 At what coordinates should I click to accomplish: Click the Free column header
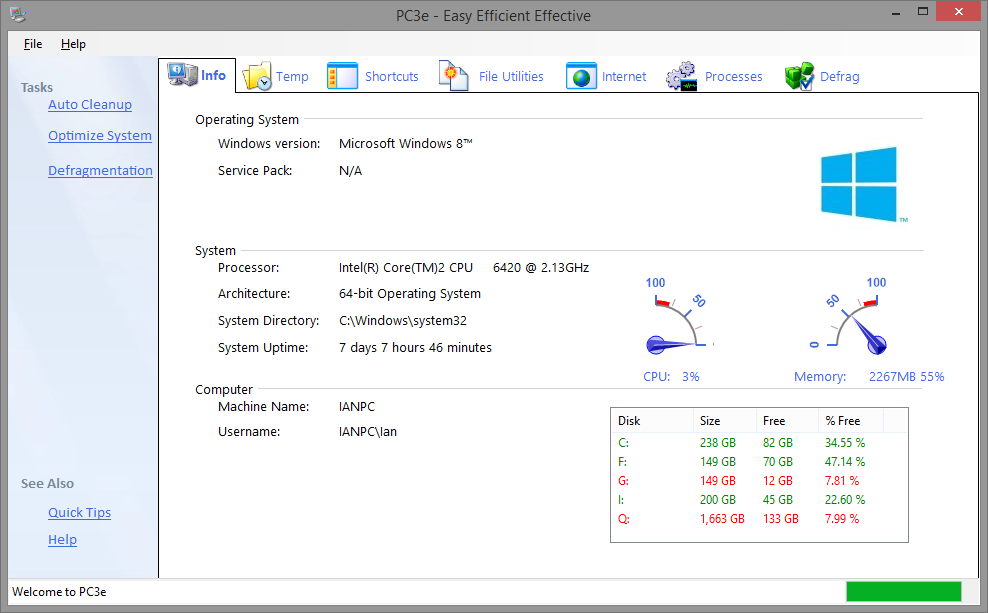click(x=787, y=420)
